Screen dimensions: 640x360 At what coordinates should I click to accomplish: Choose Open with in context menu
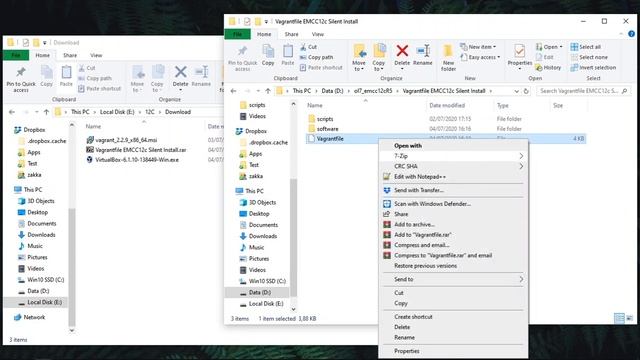(453, 146)
